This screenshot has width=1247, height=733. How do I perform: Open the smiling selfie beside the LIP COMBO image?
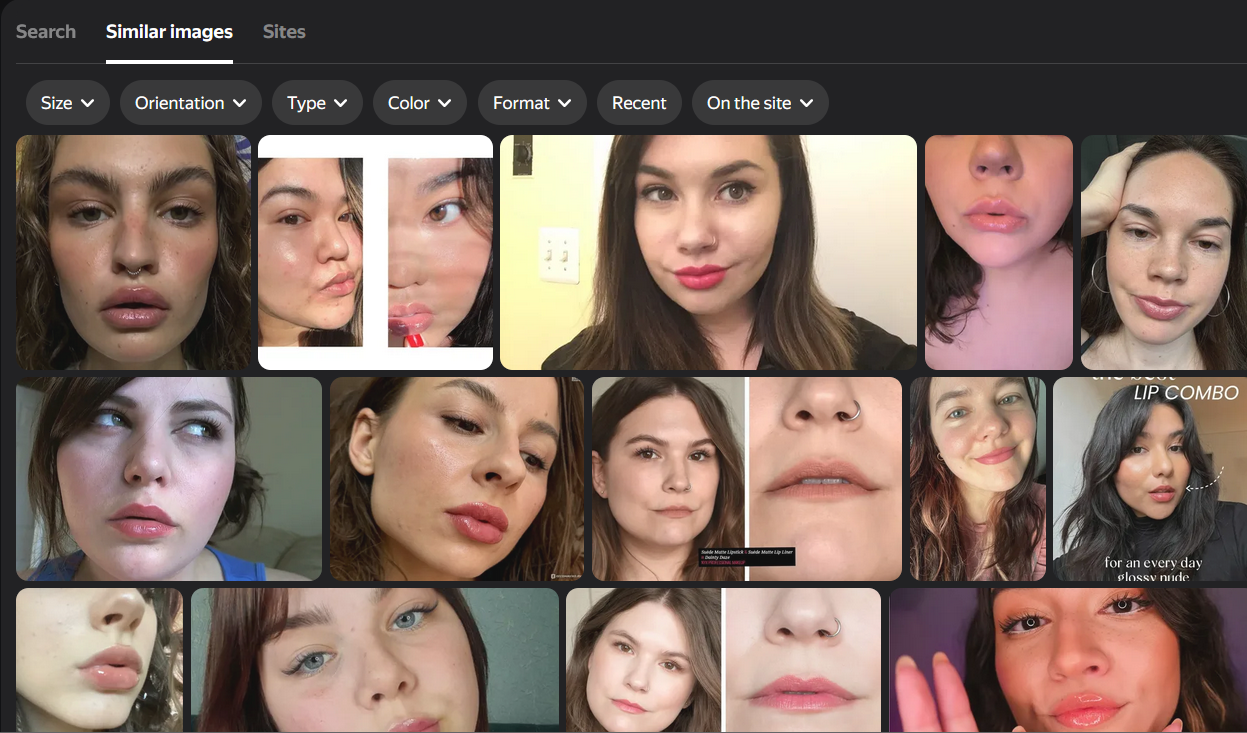click(x=978, y=479)
